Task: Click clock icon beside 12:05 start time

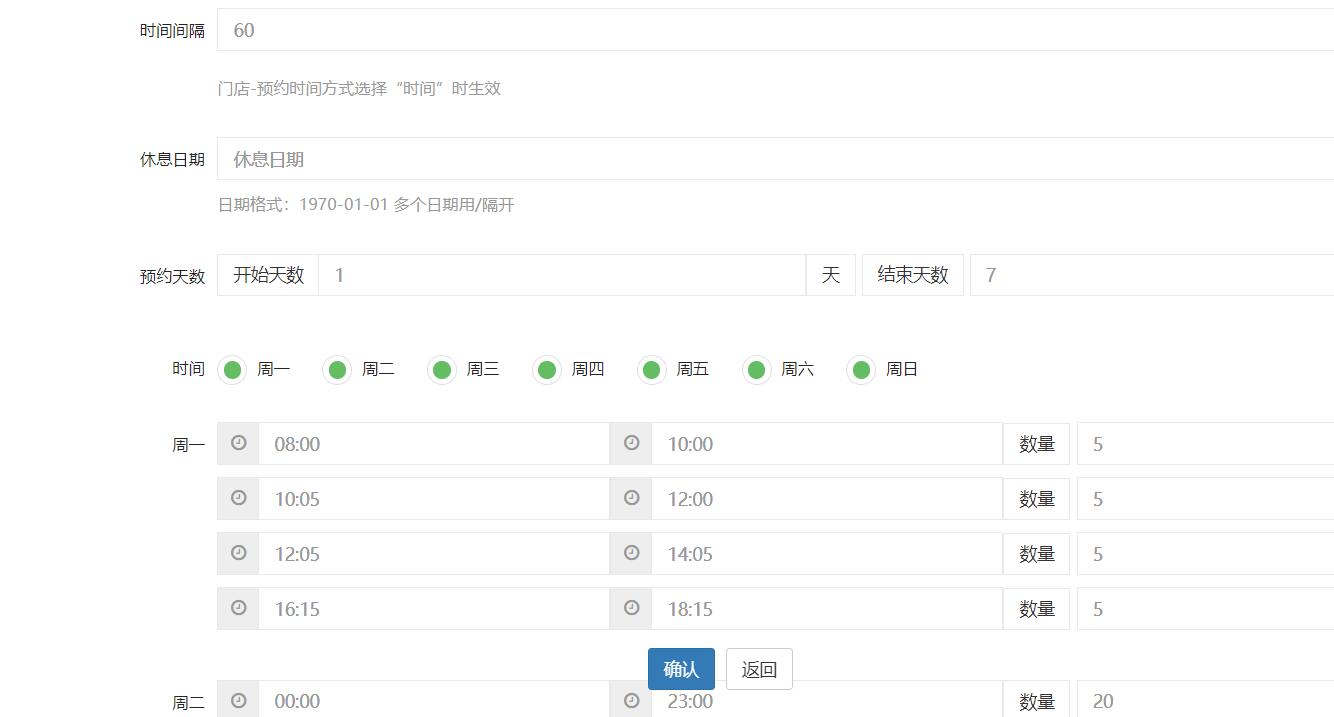Action: [x=238, y=553]
